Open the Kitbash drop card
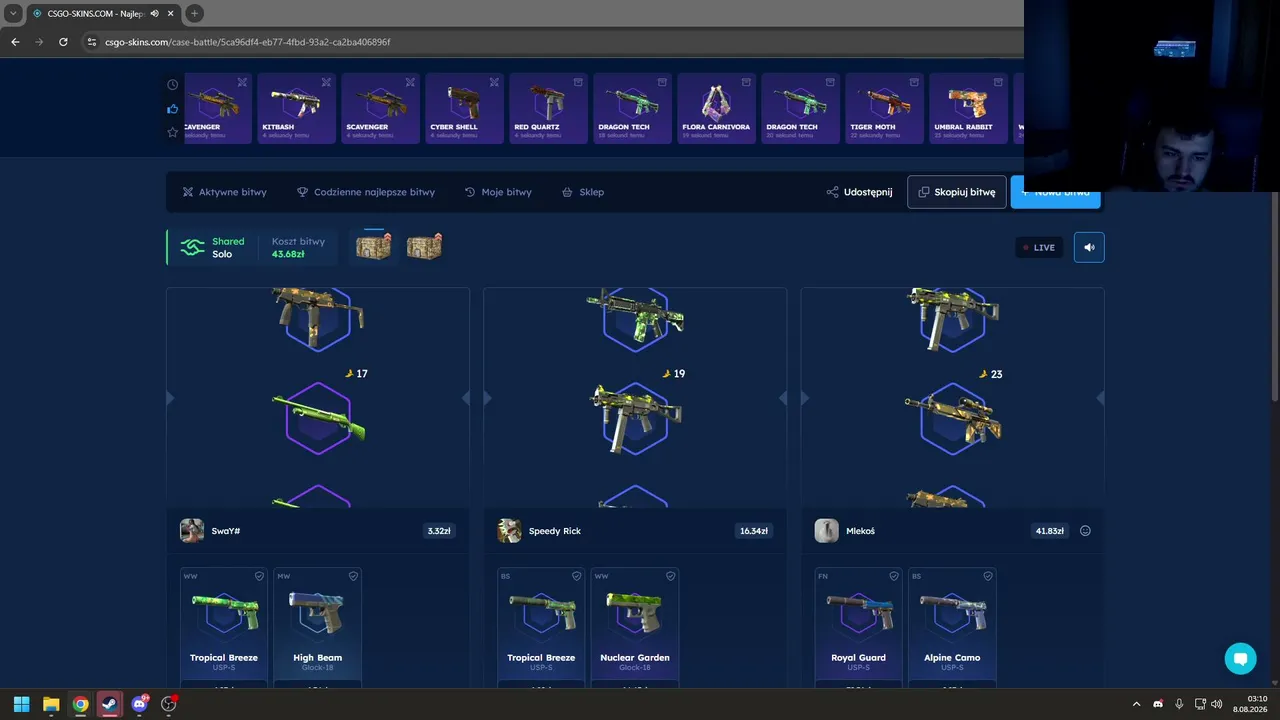Screen dimensions: 1280x720 (x=297, y=108)
